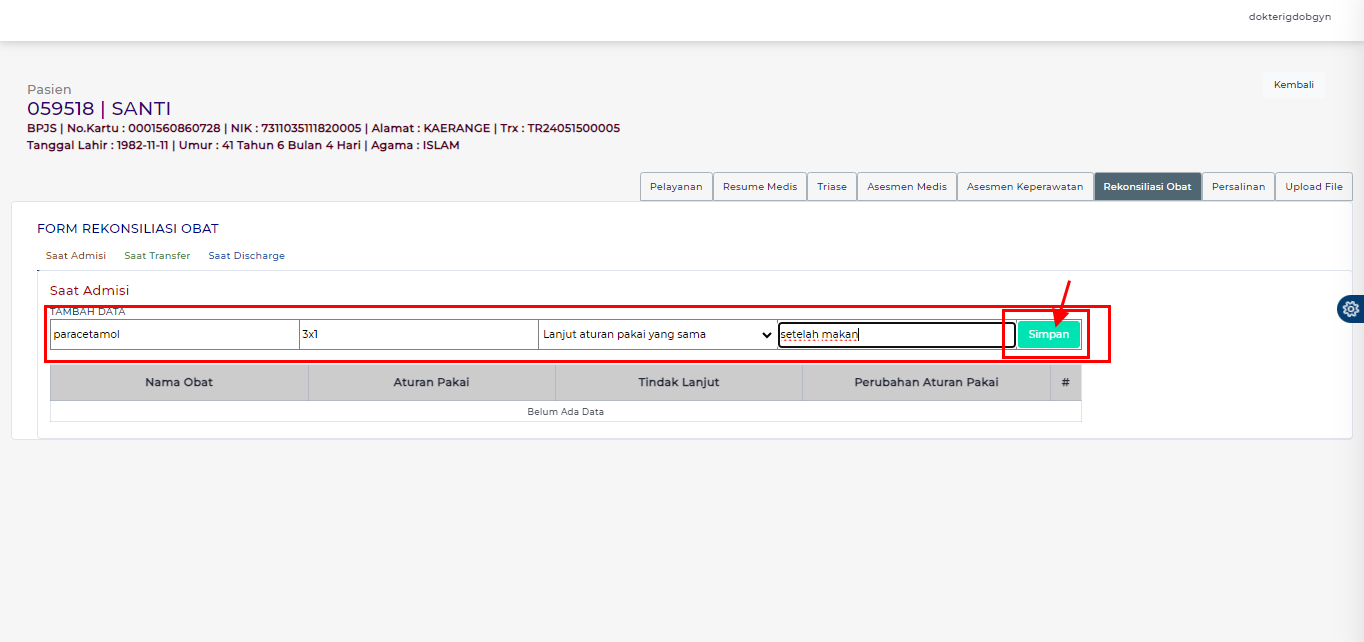Expand the Tindak Lanjut dropdown
Image resolution: width=1364 pixels, height=642 pixels.
[x=657, y=335]
